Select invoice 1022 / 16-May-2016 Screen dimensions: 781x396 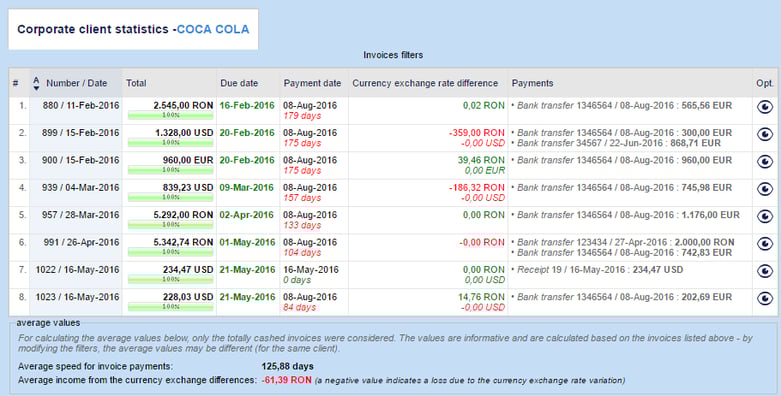point(77,270)
